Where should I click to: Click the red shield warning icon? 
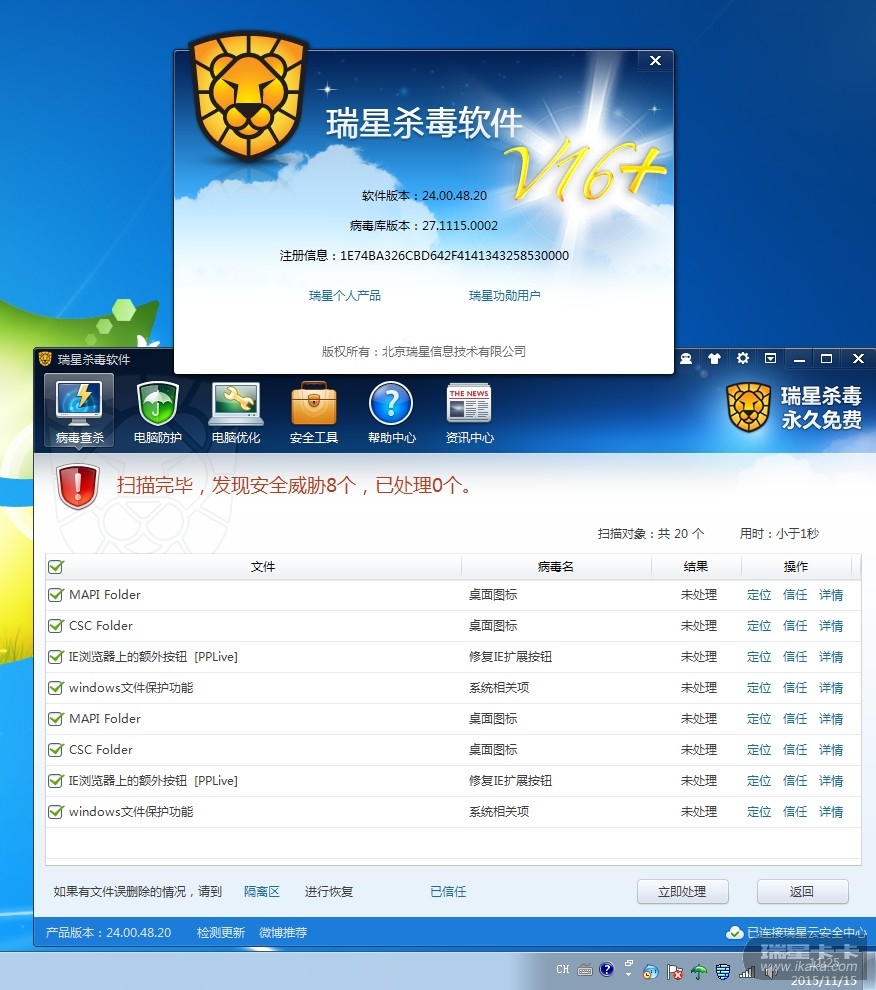(78, 486)
